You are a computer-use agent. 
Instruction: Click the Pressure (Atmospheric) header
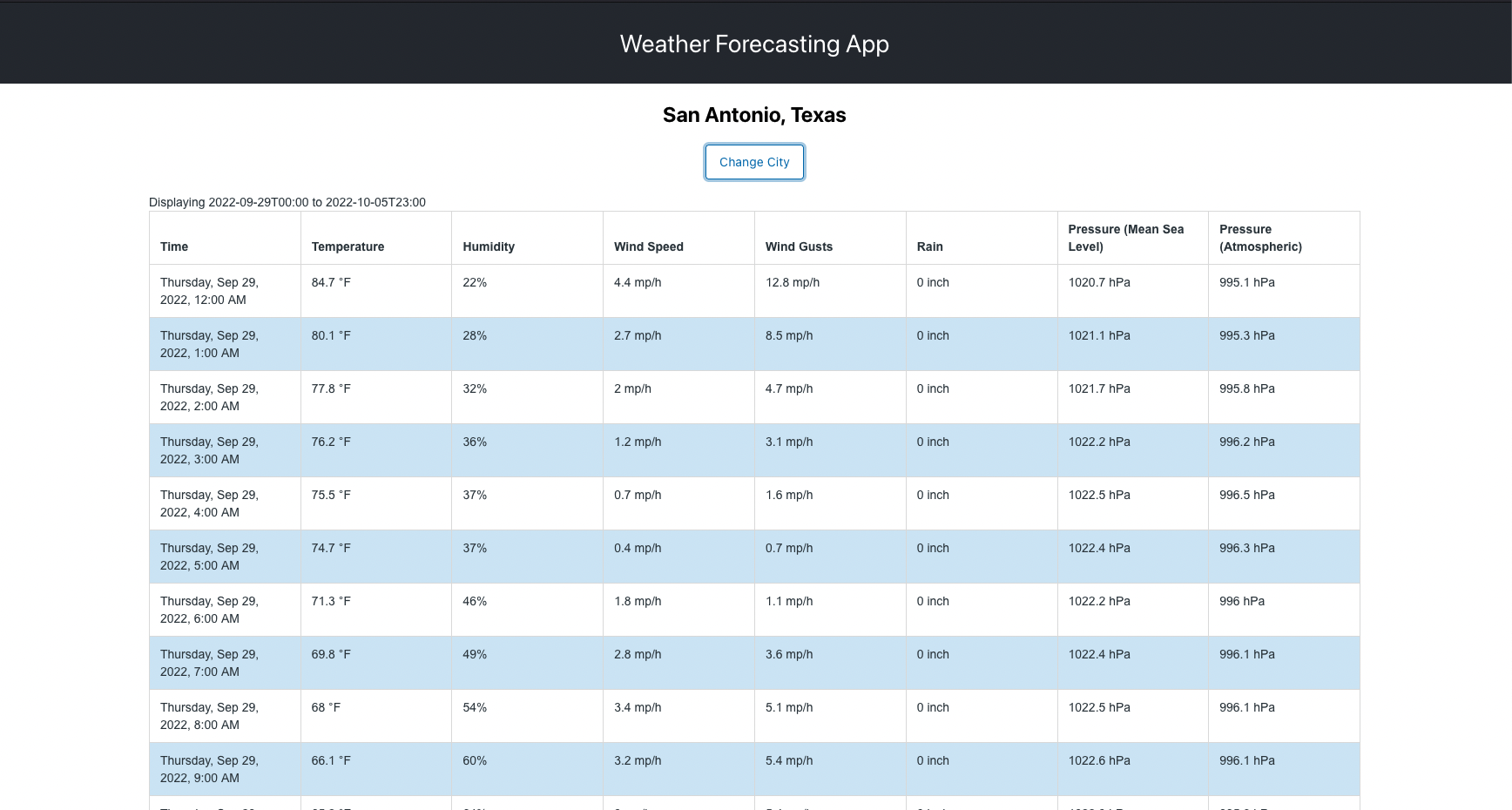pyautogui.click(x=1260, y=238)
